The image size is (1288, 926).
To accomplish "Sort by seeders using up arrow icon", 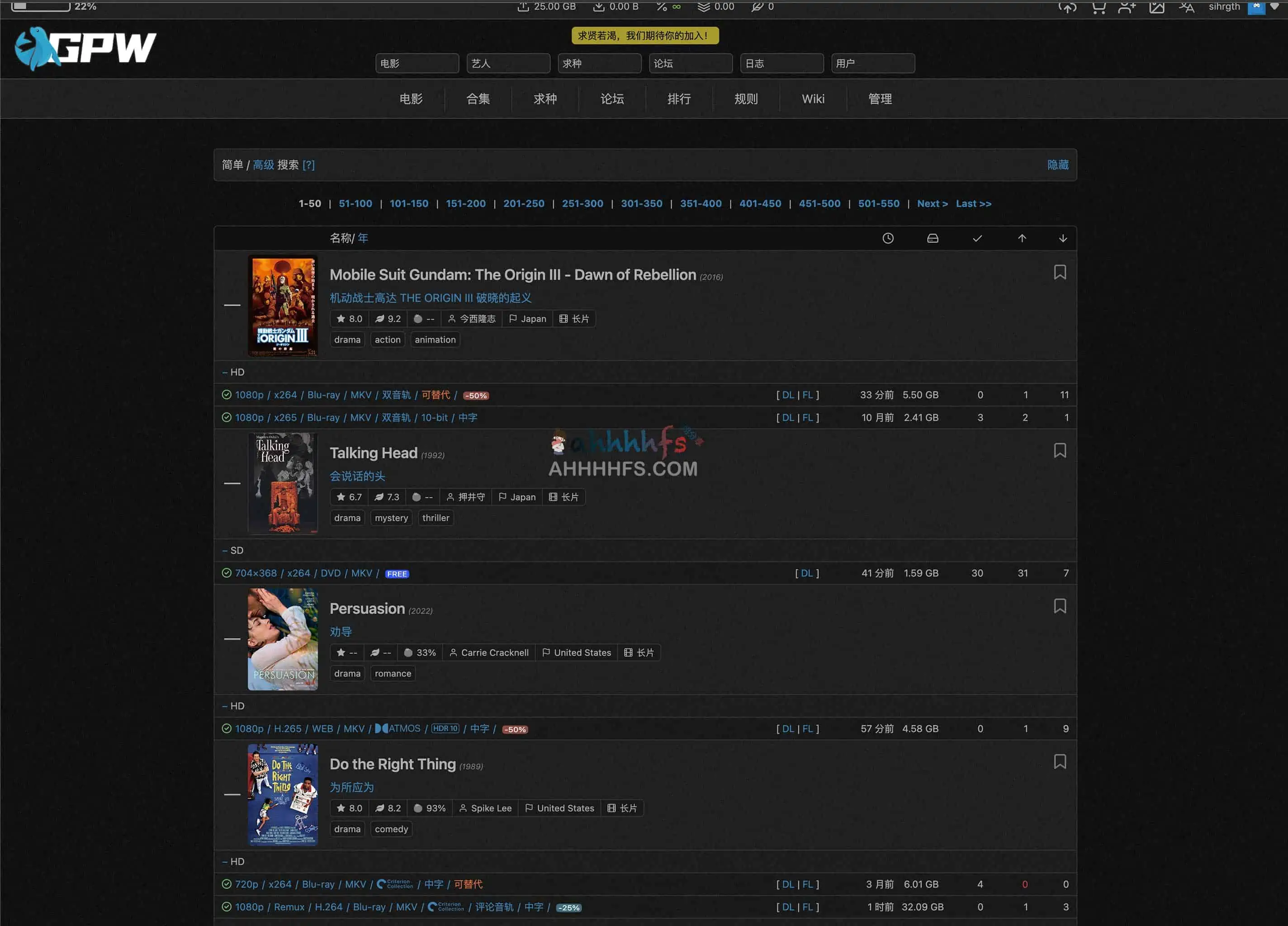I will (1022, 238).
